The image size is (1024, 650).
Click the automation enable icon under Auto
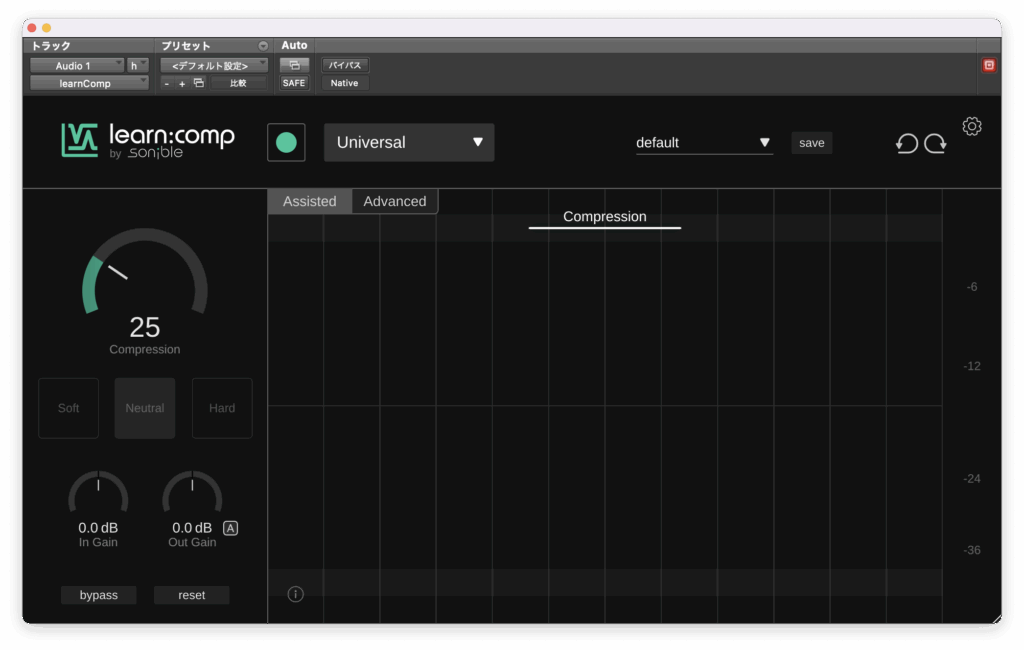(294, 65)
